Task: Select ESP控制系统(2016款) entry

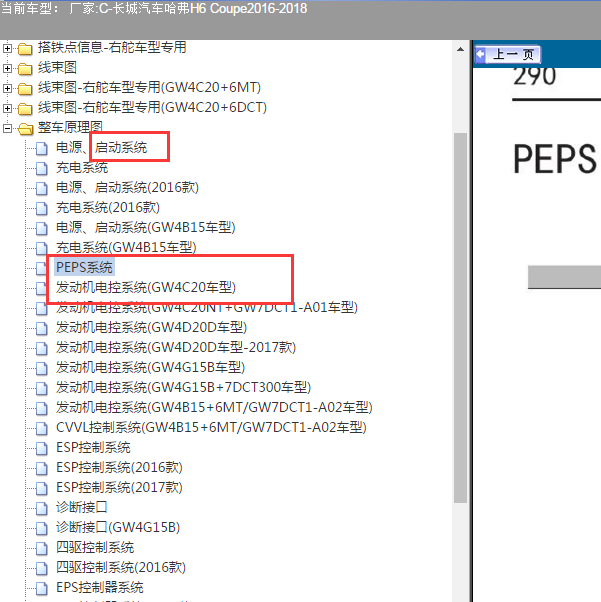Action: tap(119, 467)
